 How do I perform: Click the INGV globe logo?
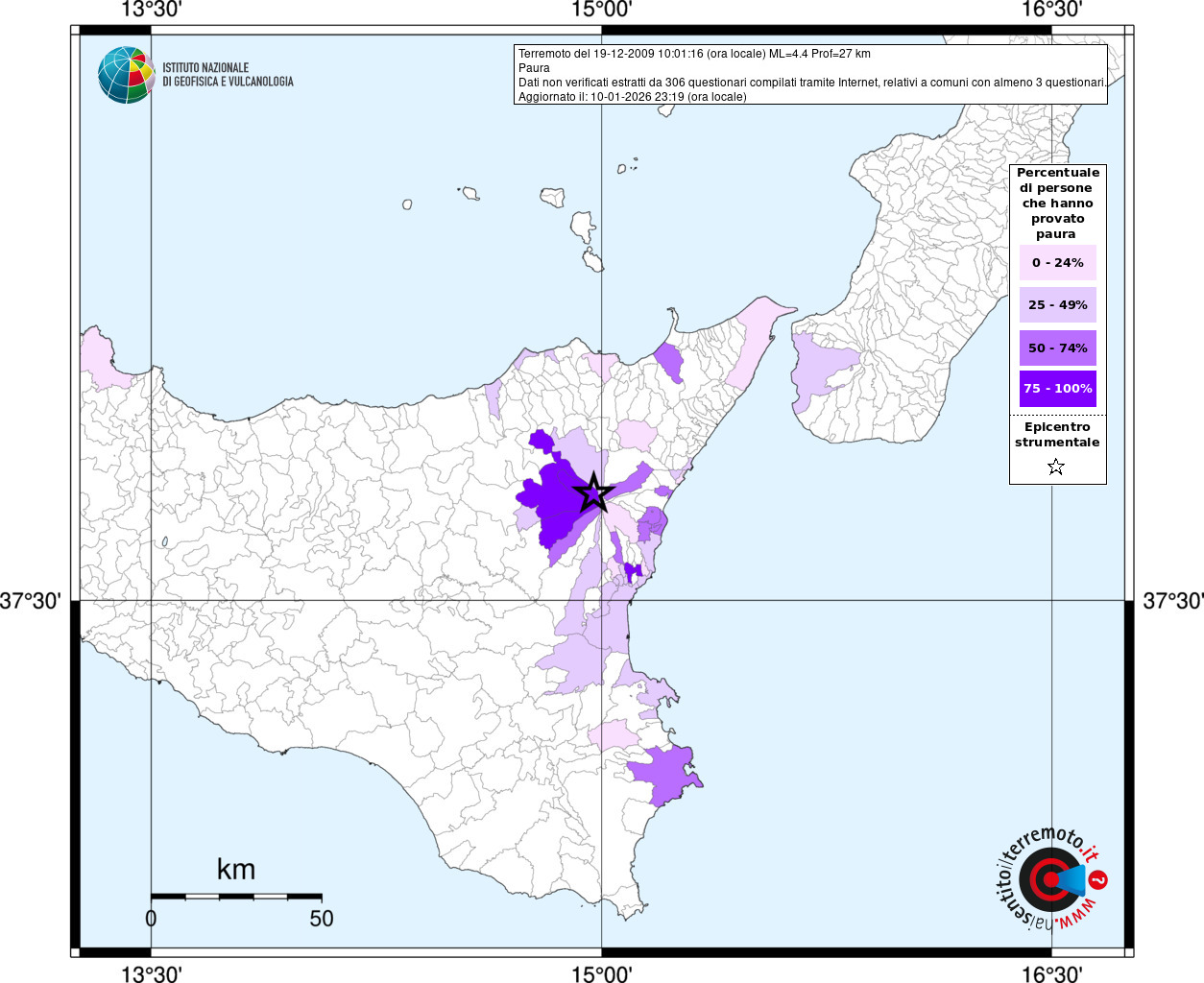pos(126,75)
